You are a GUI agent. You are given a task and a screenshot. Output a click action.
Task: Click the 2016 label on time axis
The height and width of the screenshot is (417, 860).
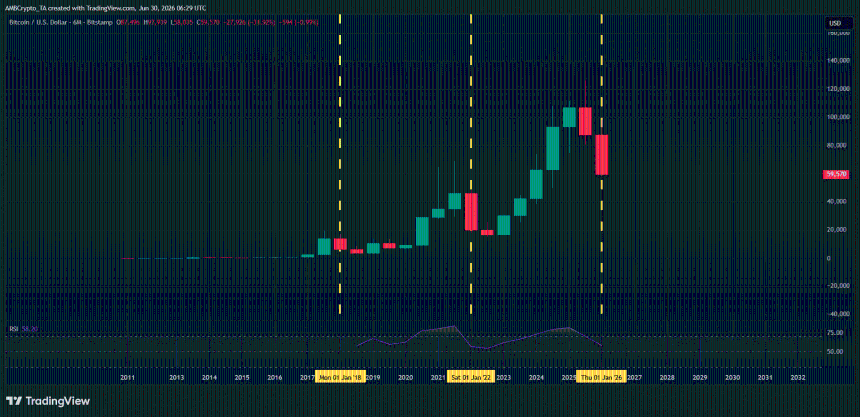(x=274, y=378)
